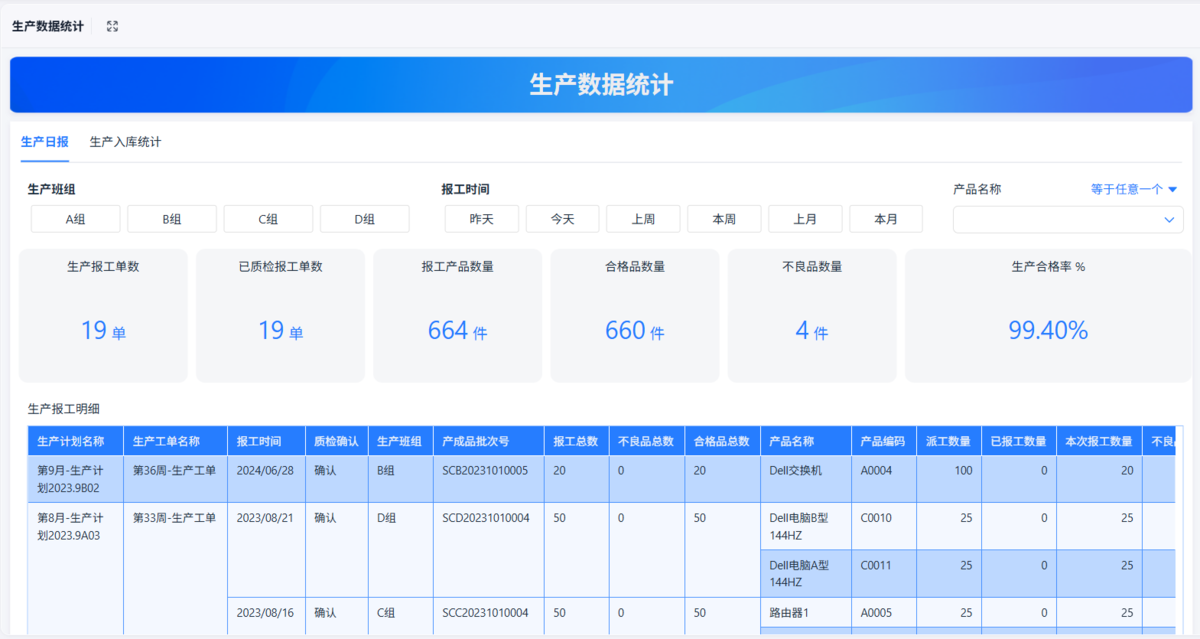The width and height of the screenshot is (1200, 639).
Task: Select product cell Dell电脑A型144HZ
Action: pyautogui.click(x=806, y=573)
